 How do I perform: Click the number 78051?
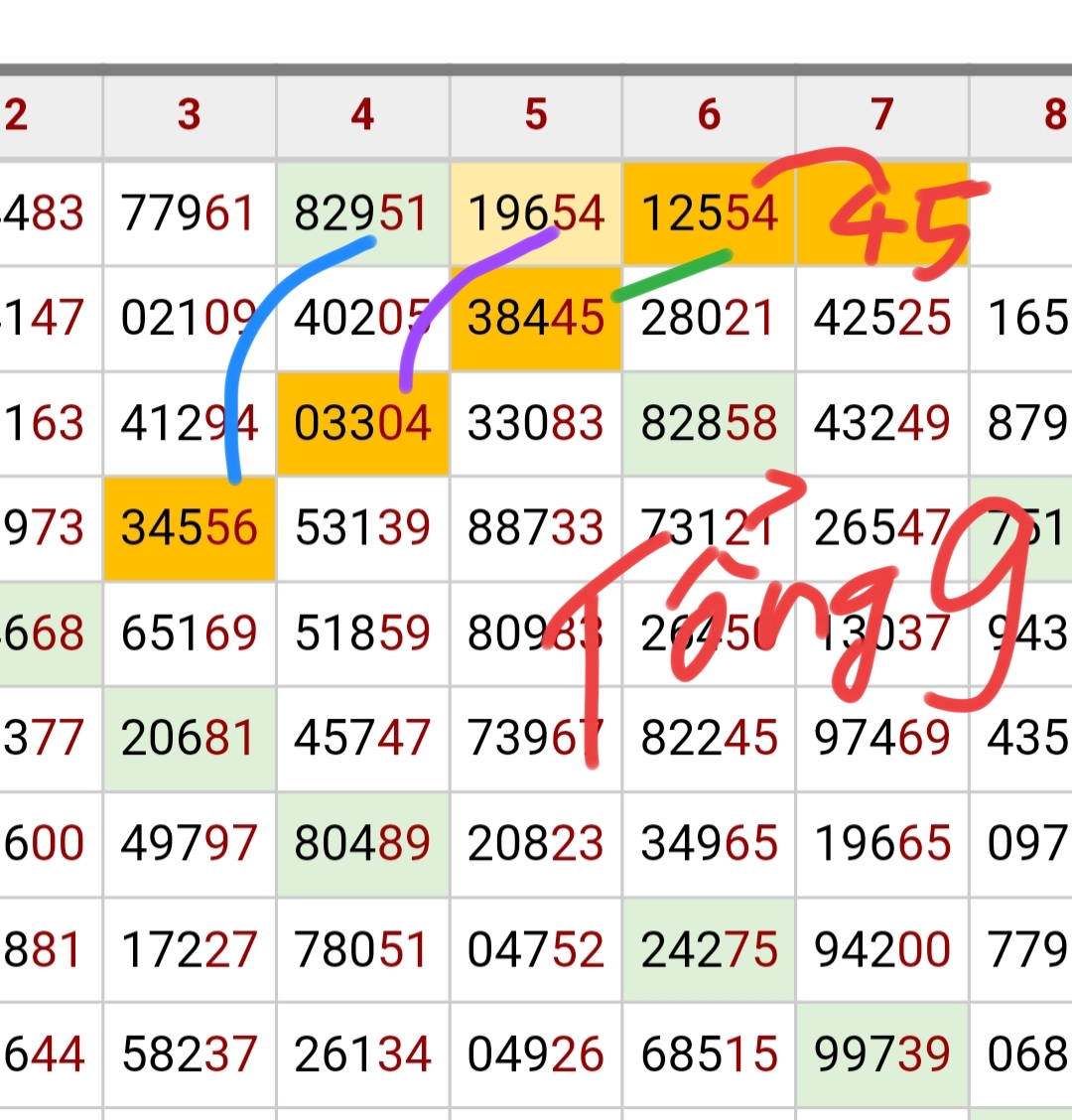pyautogui.click(x=363, y=949)
